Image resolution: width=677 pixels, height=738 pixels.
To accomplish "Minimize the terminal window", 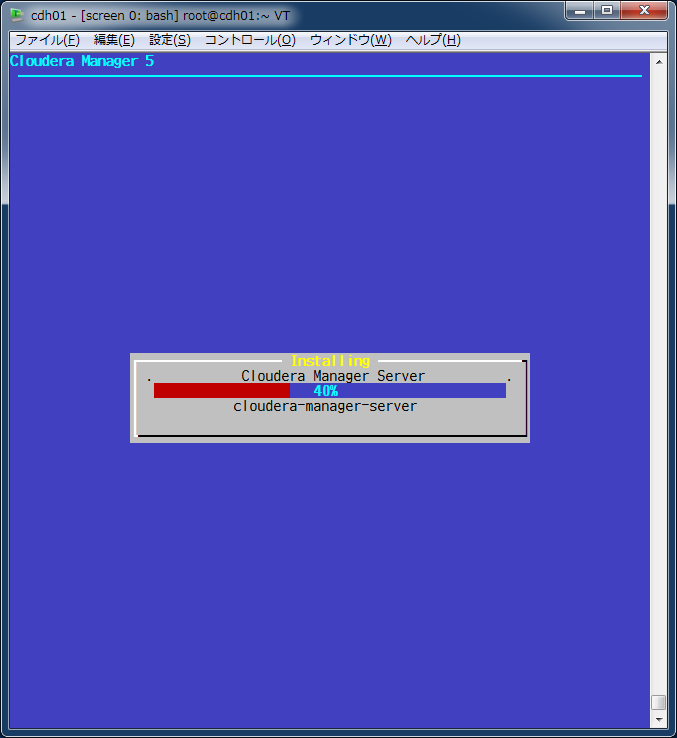I will pyautogui.click(x=580, y=10).
